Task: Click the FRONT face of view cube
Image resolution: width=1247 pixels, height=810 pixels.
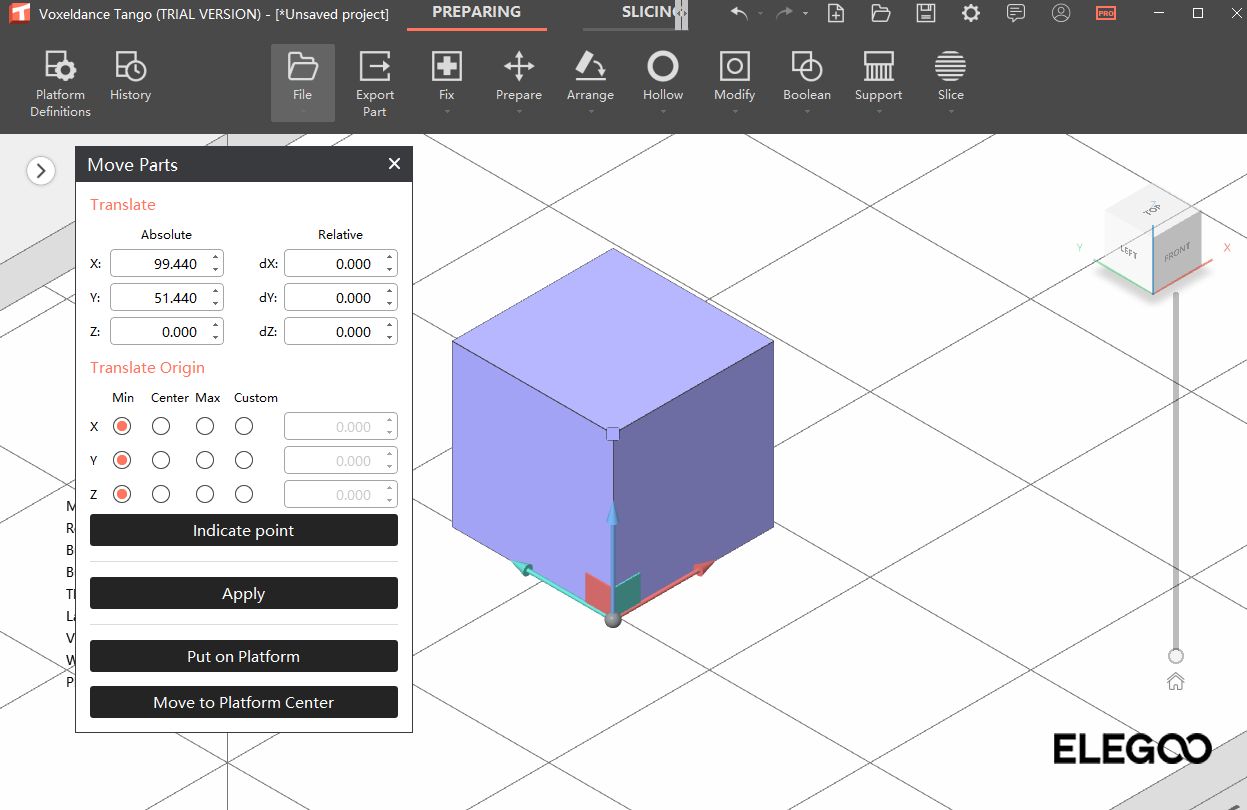Action: (x=1177, y=252)
